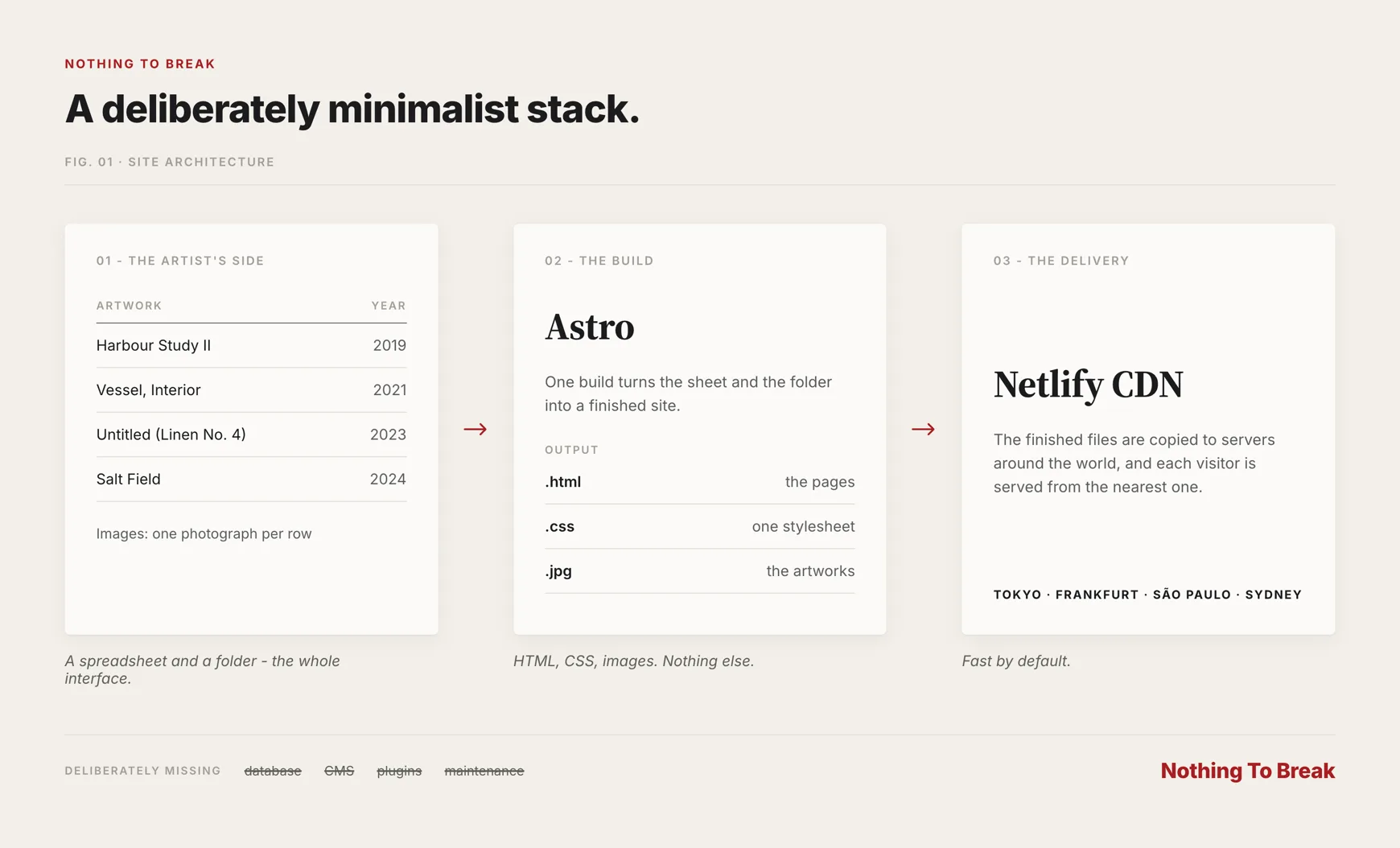
Task: Click 'Images: one photograph per row' note
Action: coord(204,533)
